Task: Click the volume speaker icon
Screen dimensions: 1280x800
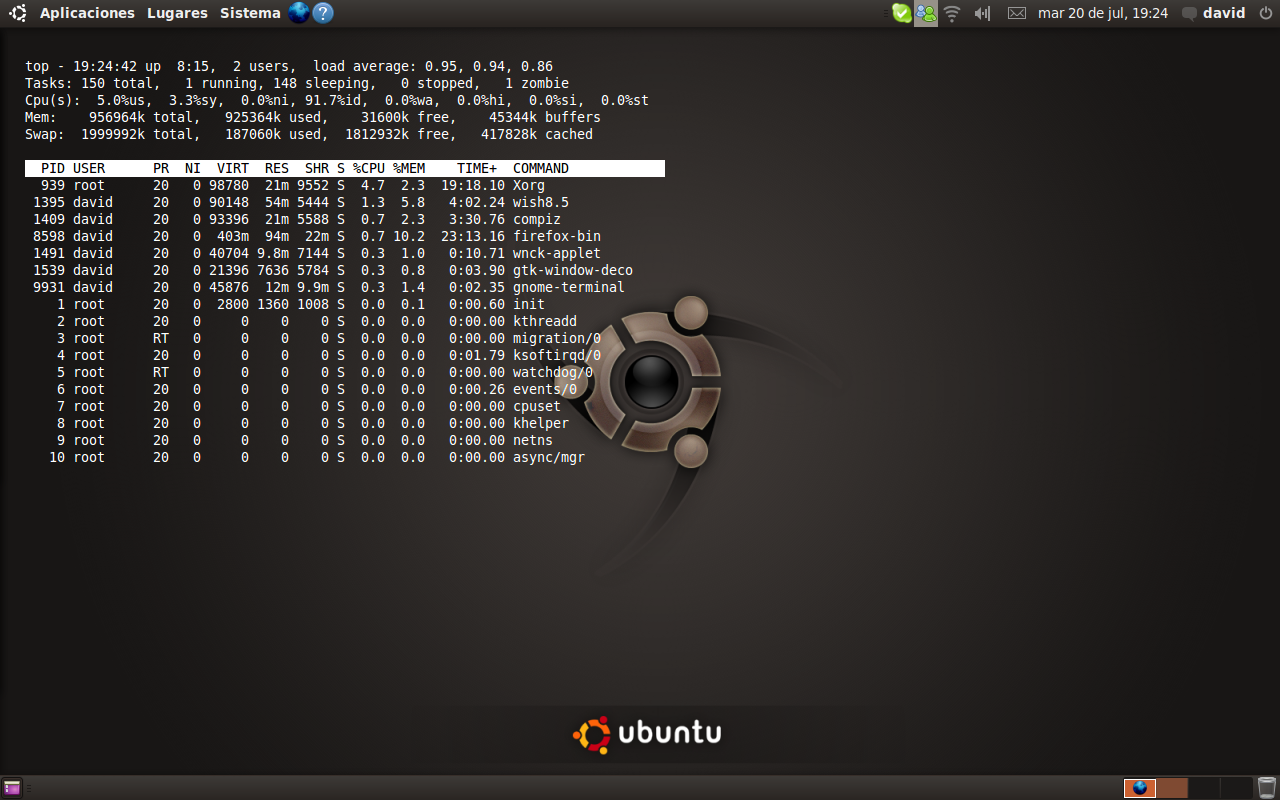Action: click(982, 13)
